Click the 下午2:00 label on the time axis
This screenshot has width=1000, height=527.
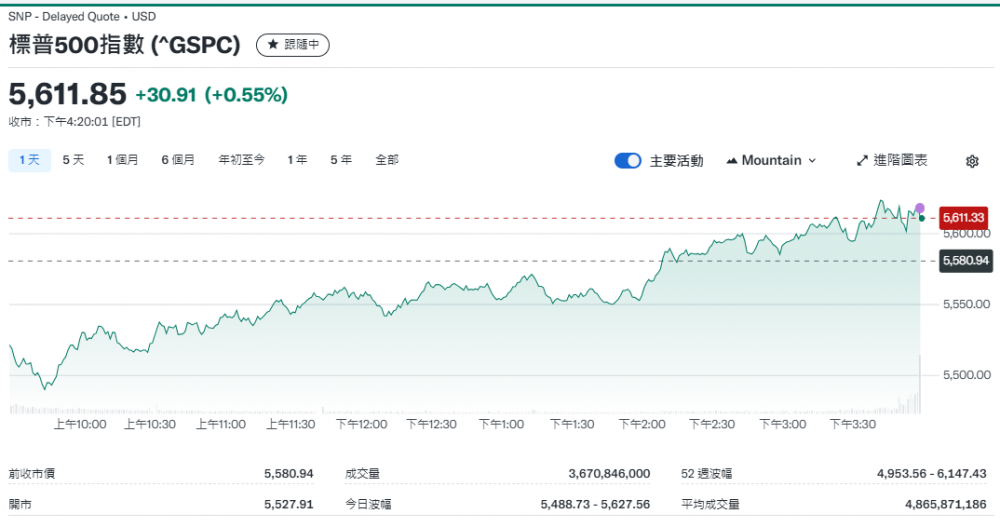(x=642, y=424)
